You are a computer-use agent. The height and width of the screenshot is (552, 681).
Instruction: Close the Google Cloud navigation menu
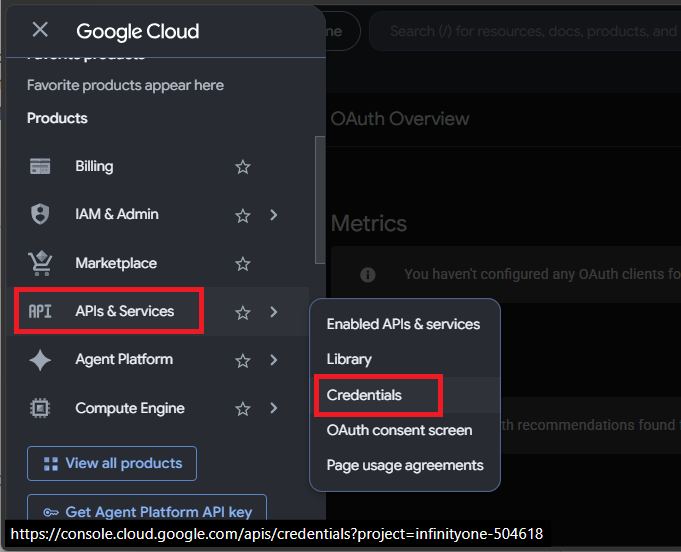tap(40, 30)
